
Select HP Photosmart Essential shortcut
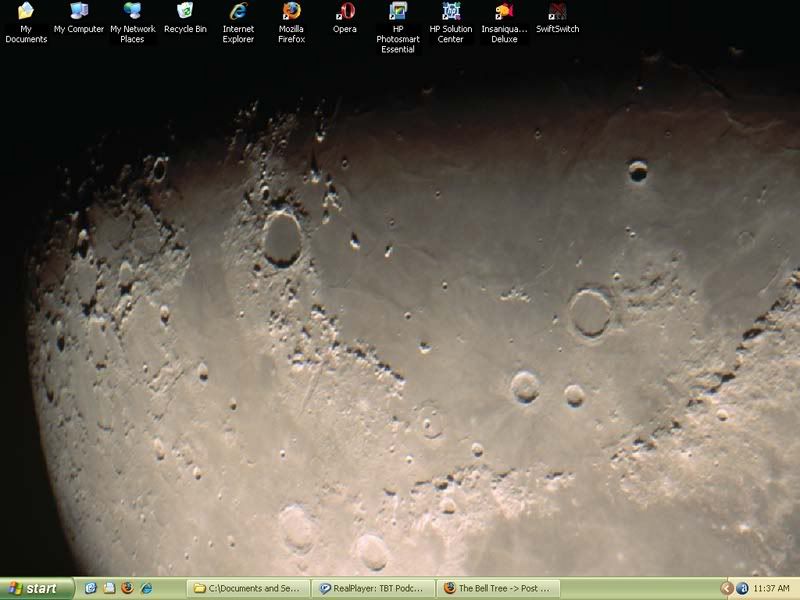pos(398,27)
